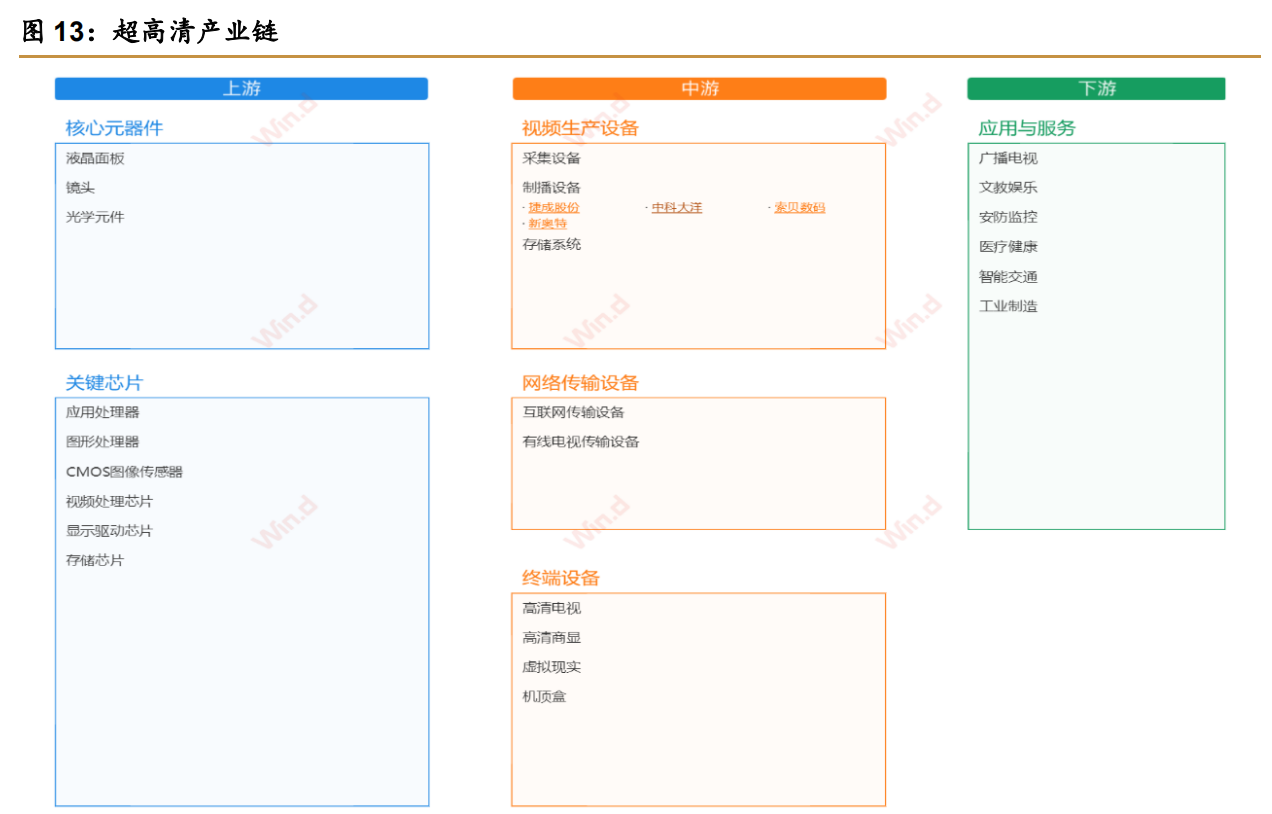Screen dimensions: 1272x814
Task: Click 安防监控 in 应用与服务
Action: [x=1008, y=217]
